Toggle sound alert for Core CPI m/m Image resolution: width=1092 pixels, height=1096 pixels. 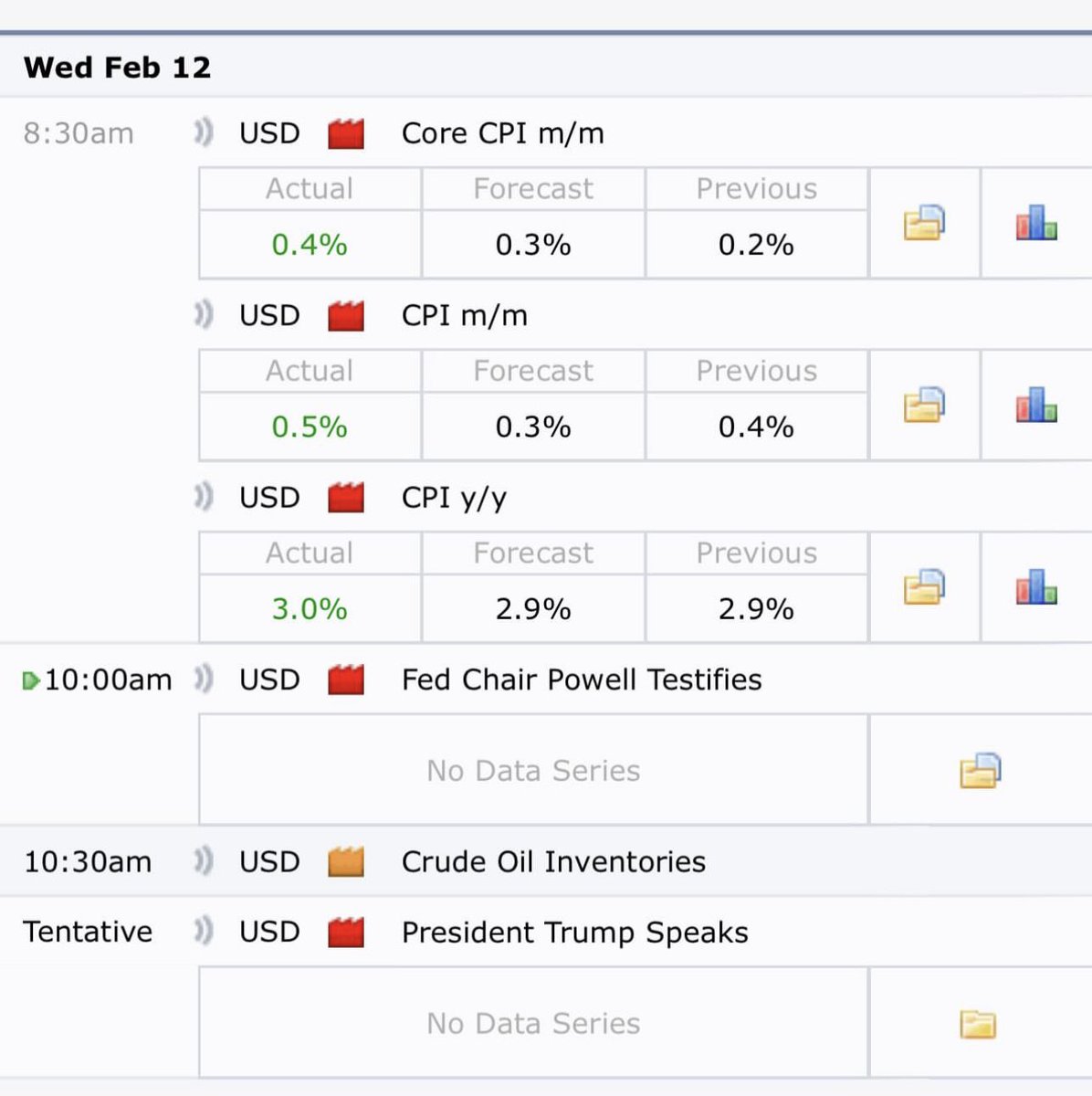(204, 133)
